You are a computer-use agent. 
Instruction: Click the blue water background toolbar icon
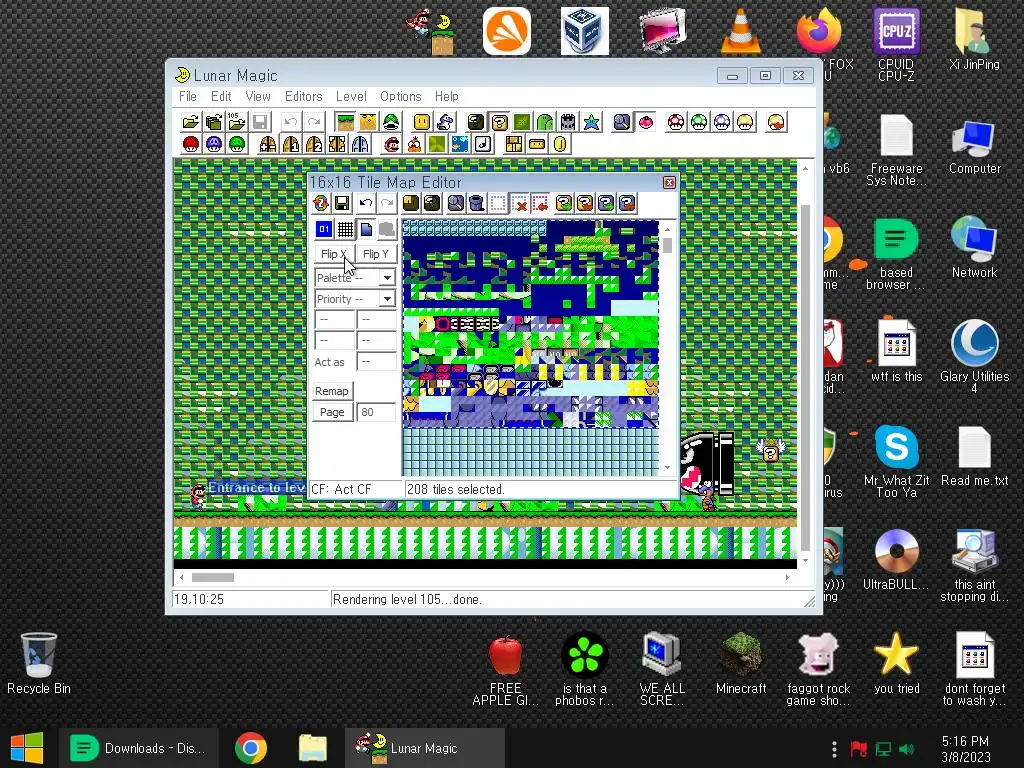coord(460,144)
